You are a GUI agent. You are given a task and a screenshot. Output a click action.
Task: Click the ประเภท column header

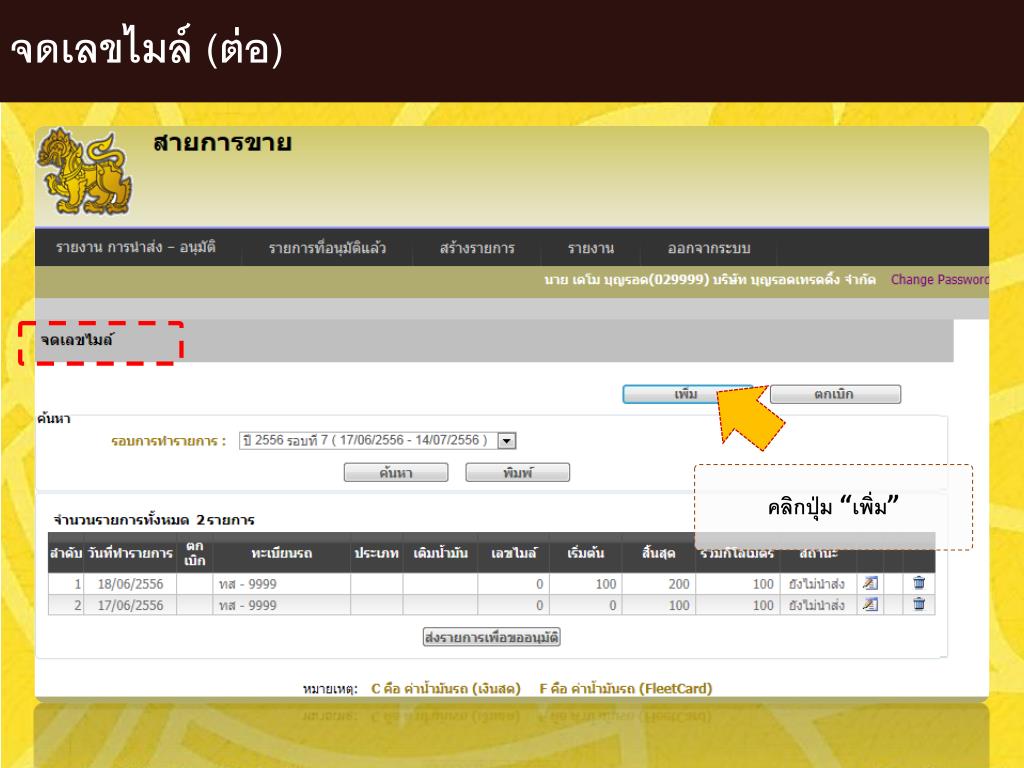(x=376, y=553)
